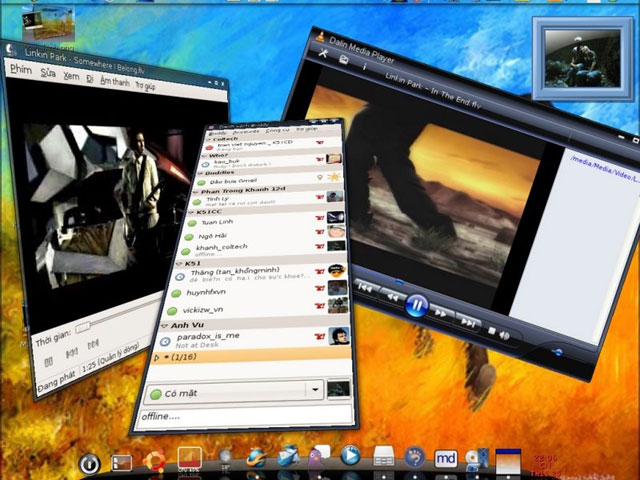
Task: Collapse the Anh Vu contact group
Action: pos(165,325)
